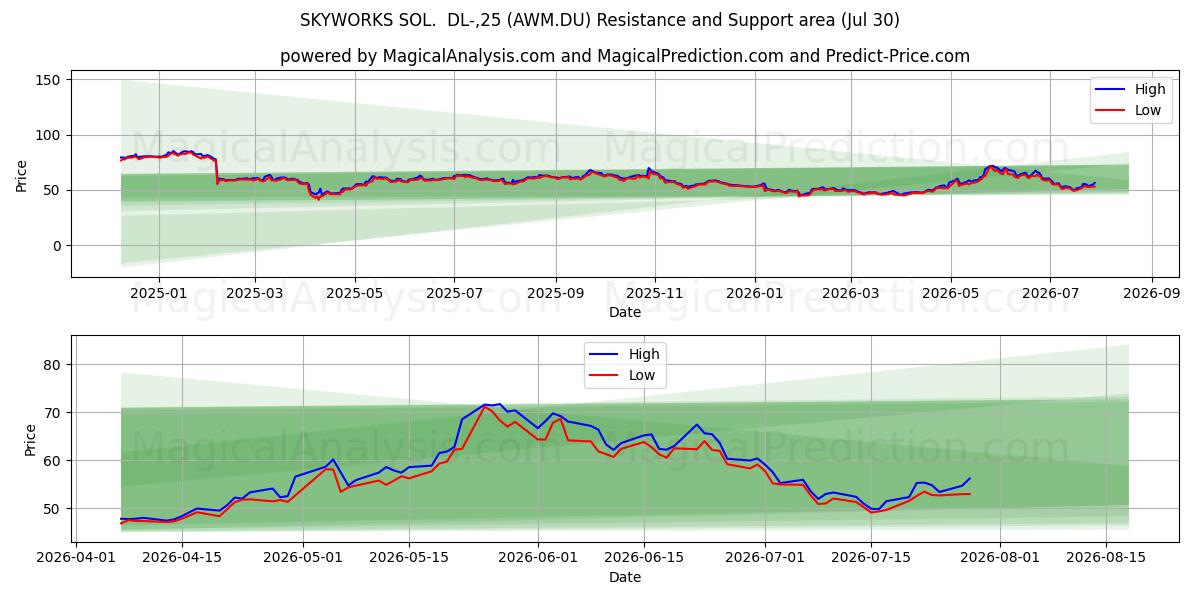Viewport: 1200px width, 600px height.
Task: Click the '0' y-axis tick on the top chart
Action: tap(58, 246)
